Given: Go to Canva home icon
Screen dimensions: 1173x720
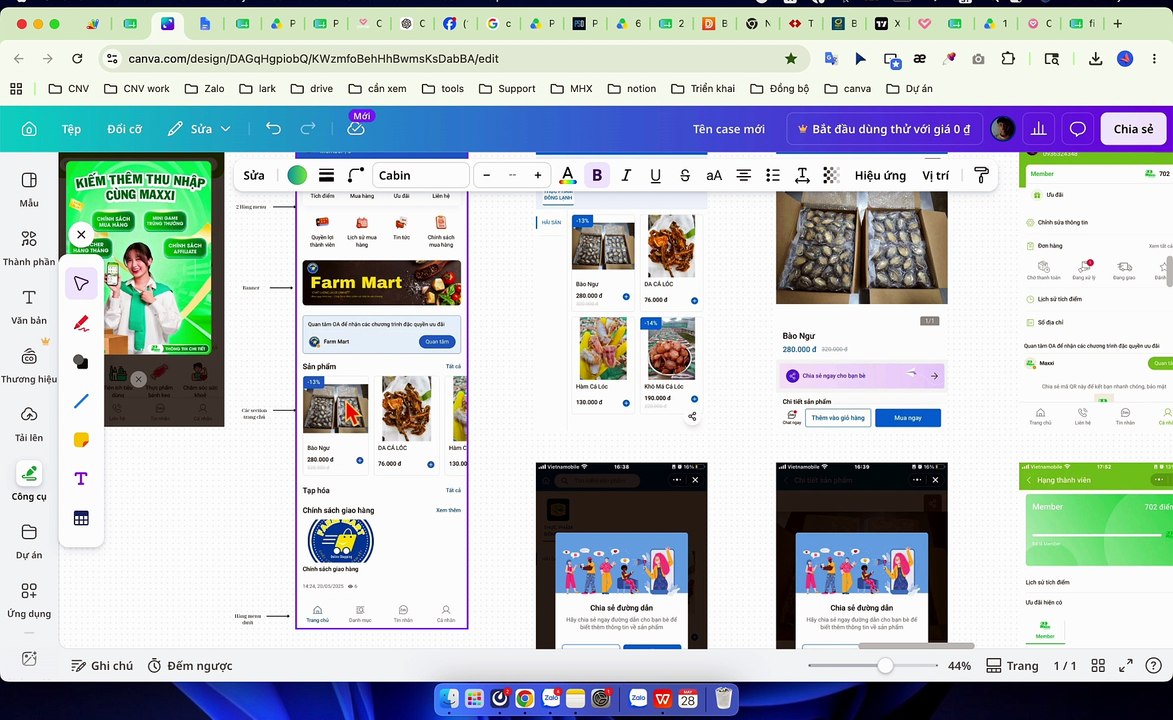Looking at the screenshot, I should (x=28, y=129).
